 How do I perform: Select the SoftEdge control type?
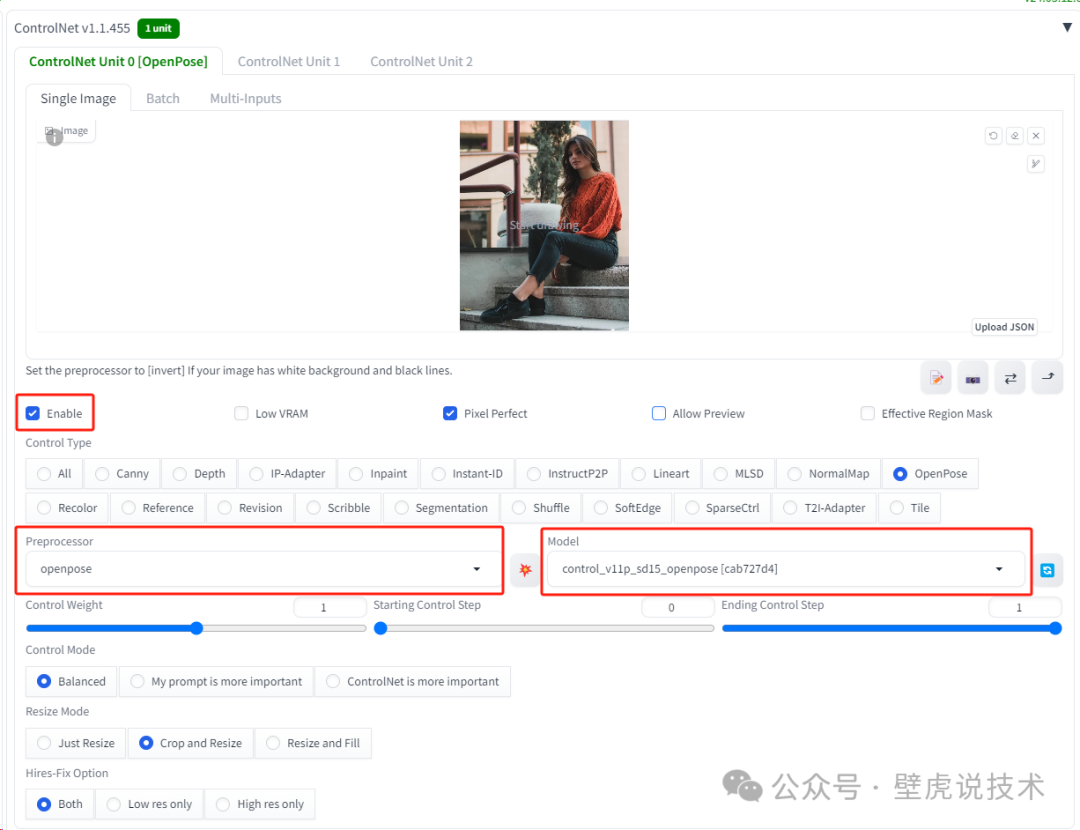(x=627, y=508)
